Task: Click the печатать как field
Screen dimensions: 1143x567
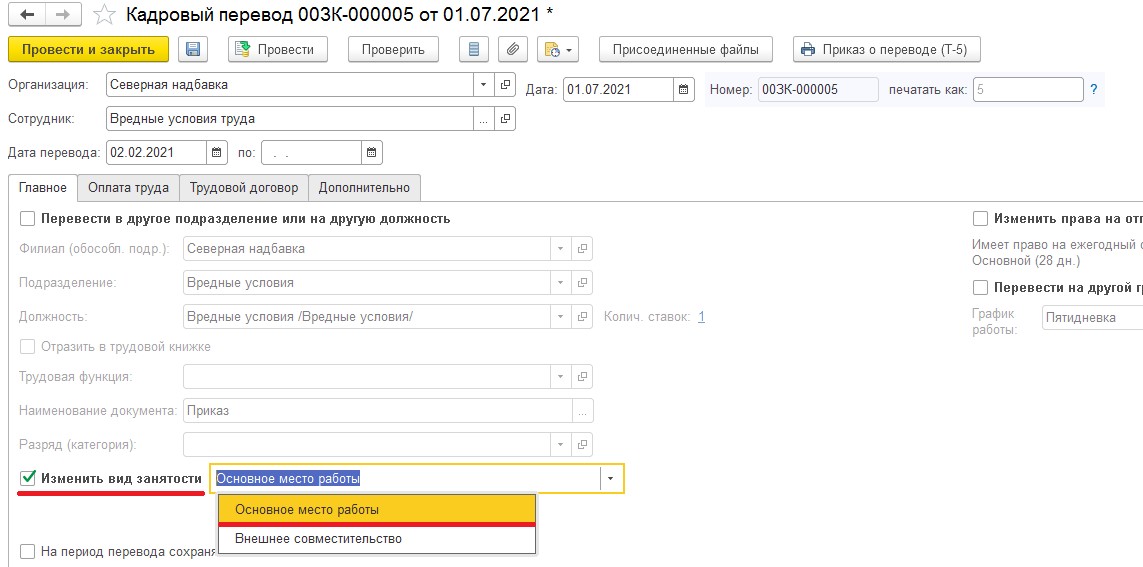Action: click(1028, 90)
